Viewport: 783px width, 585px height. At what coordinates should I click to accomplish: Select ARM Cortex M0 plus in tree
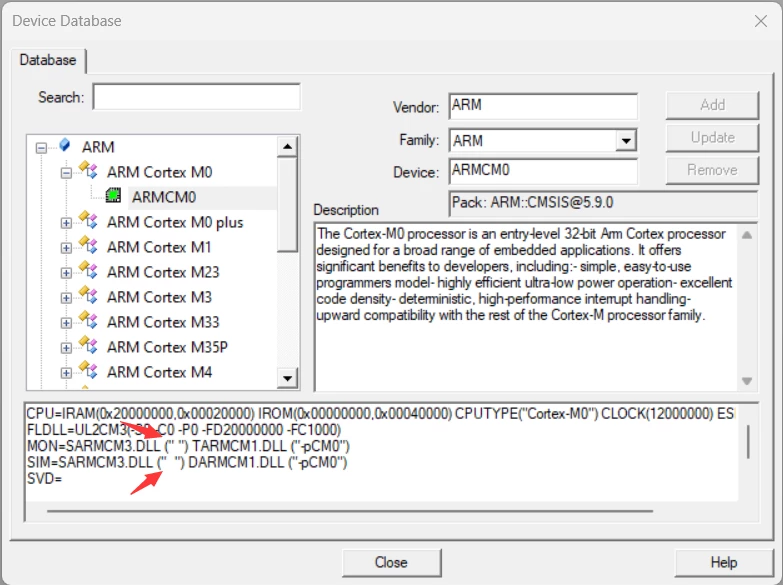pyautogui.click(x=175, y=222)
